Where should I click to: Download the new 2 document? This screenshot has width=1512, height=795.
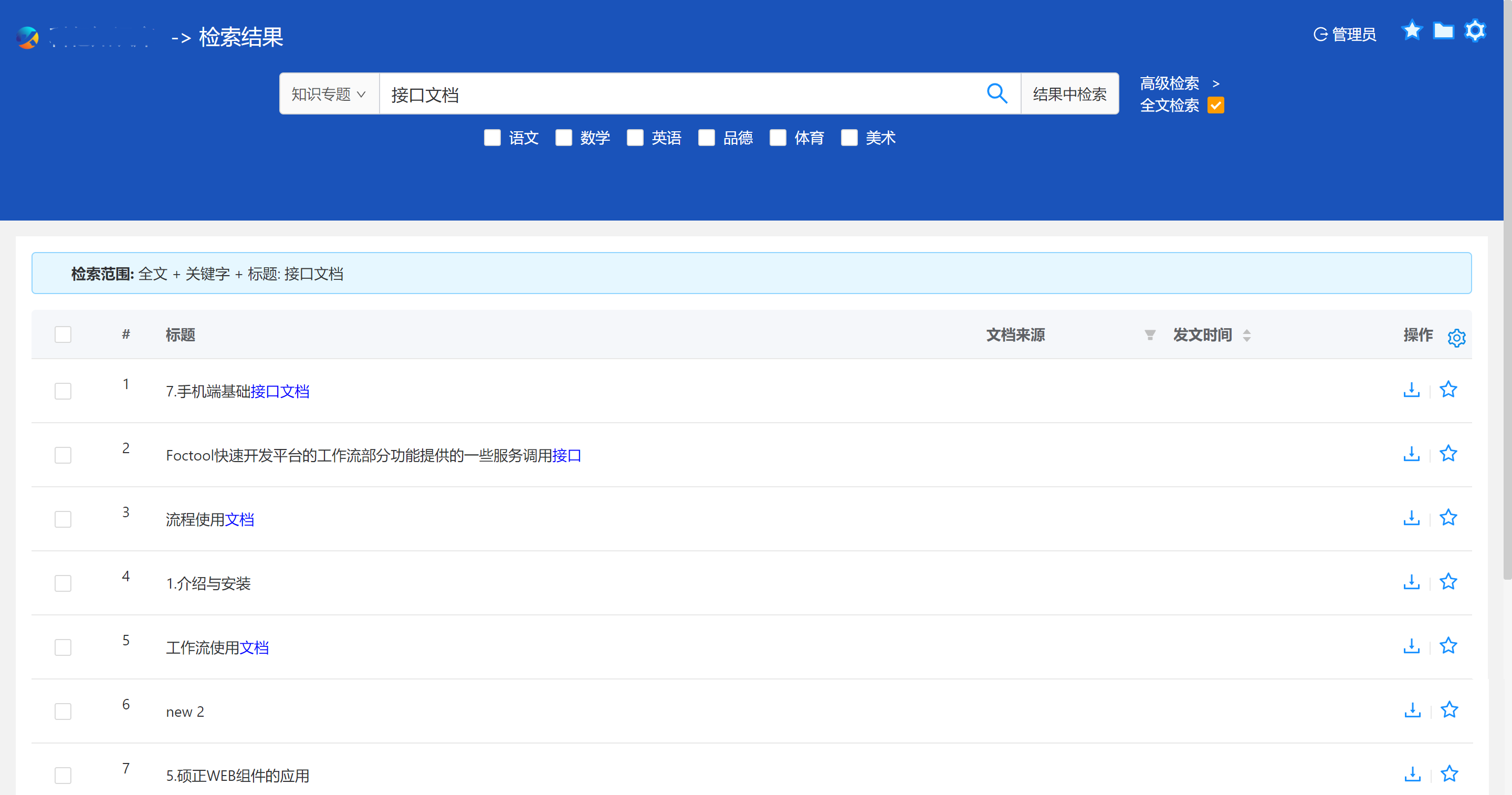click(x=1412, y=710)
